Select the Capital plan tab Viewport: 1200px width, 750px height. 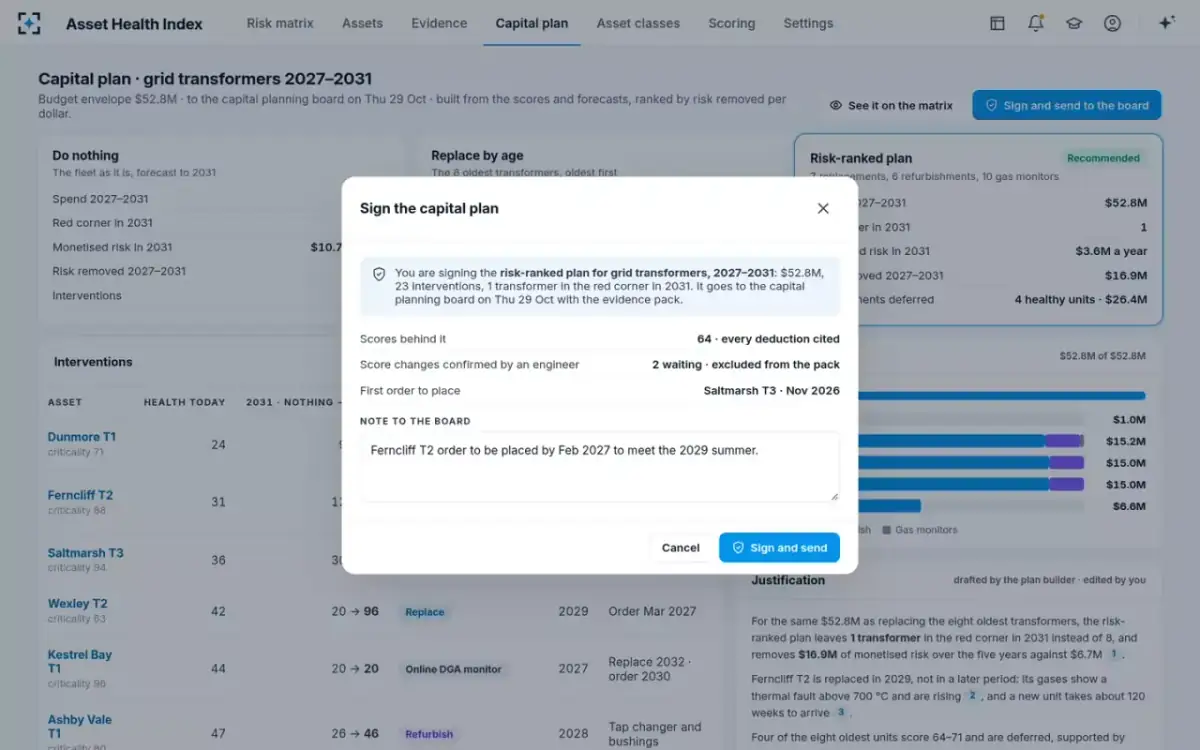tap(532, 23)
